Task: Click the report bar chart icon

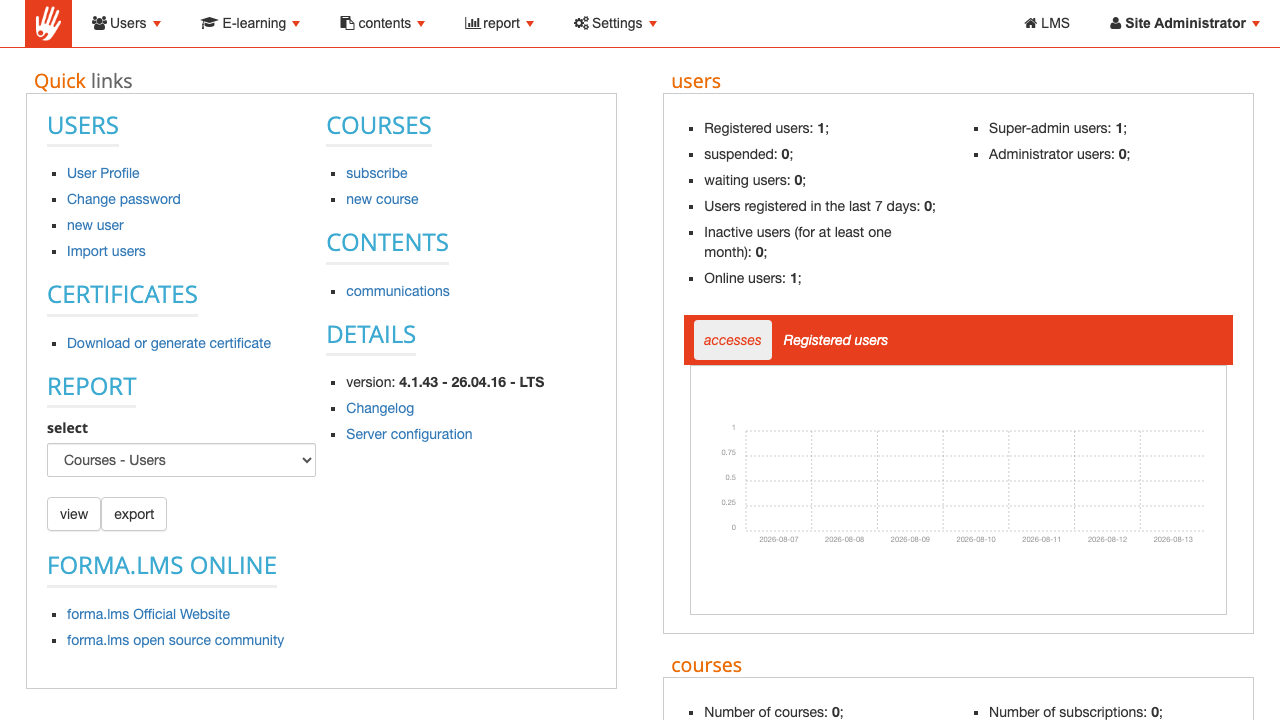Action: [x=472, y=23]
